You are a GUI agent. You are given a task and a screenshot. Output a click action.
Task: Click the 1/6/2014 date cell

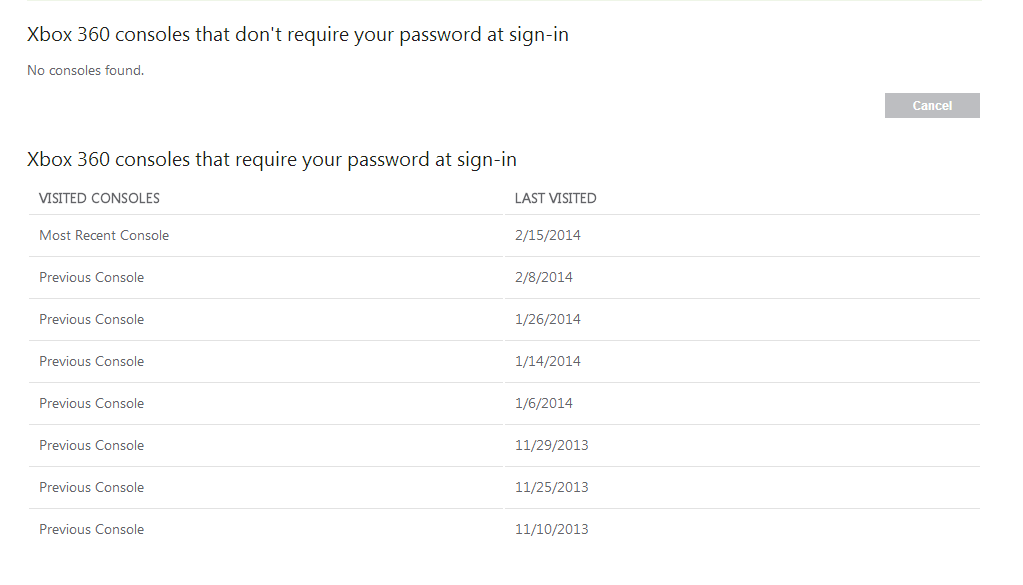click(x=543, y=404)
